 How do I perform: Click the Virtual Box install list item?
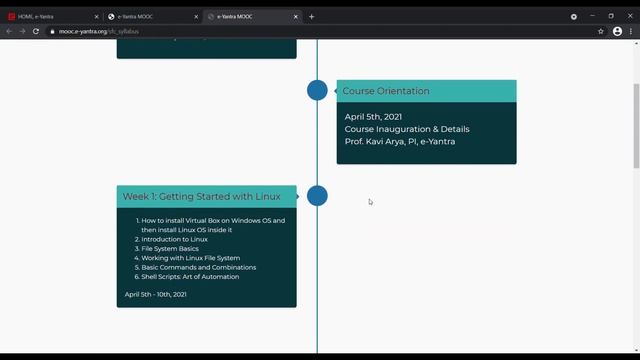[x=213, y=225]
